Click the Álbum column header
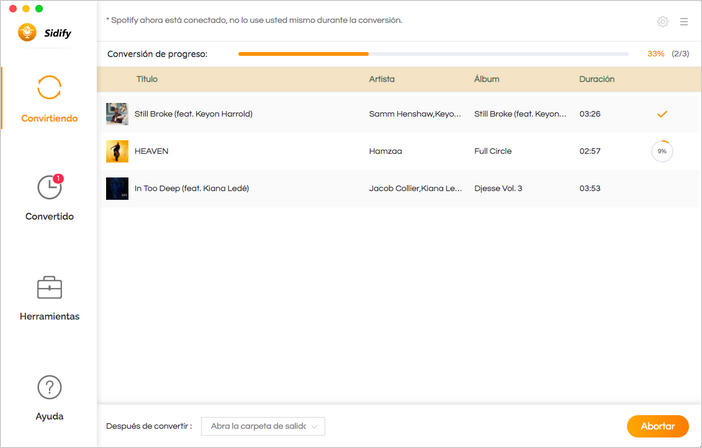The width and height of the screenshot is (702, 448). (487, 79)
